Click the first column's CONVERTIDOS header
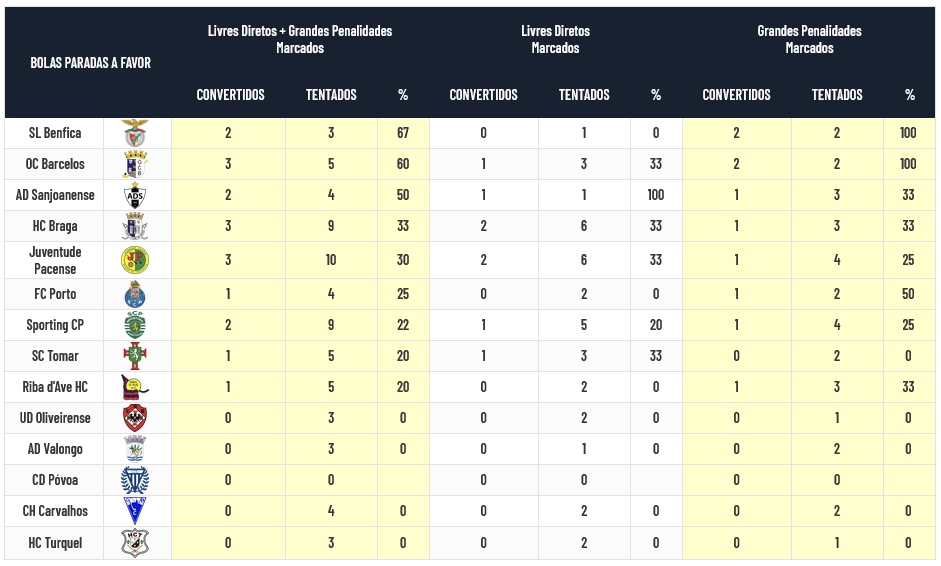This screenshot has height=566, width=941. coord(230,95)
